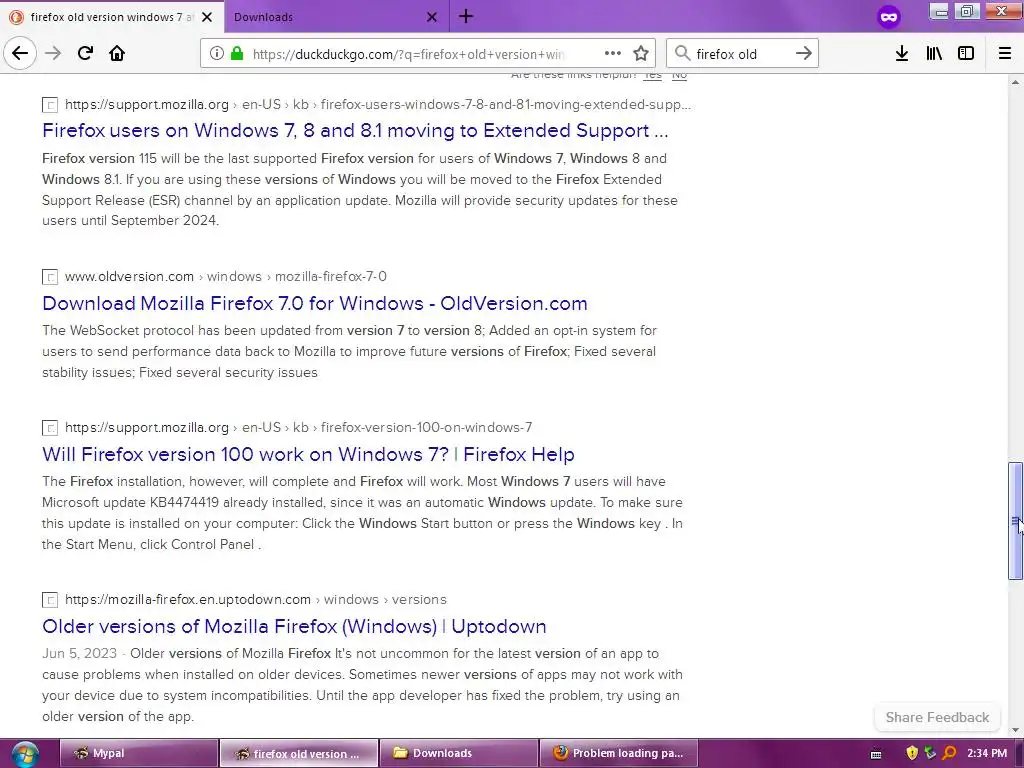Click the firefox old search box
This screenshot has height=768, width=1024.
pyautogui.click(x=741, y=54)
